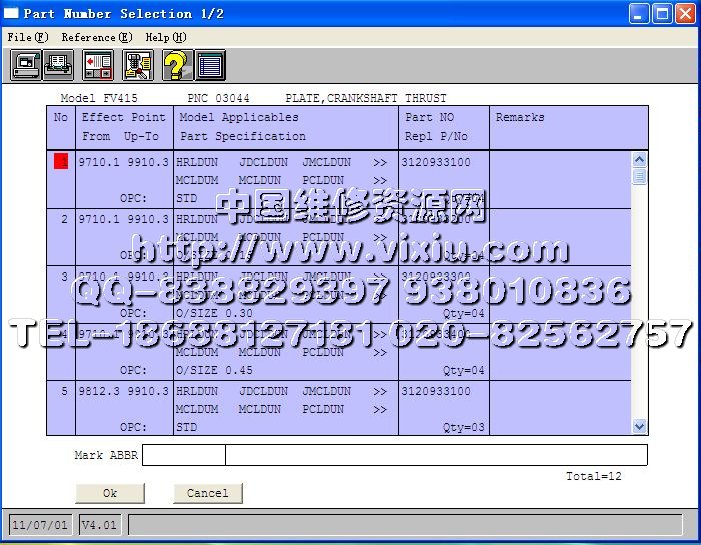Click the Mark ABBR short input box

click(183, 456)
